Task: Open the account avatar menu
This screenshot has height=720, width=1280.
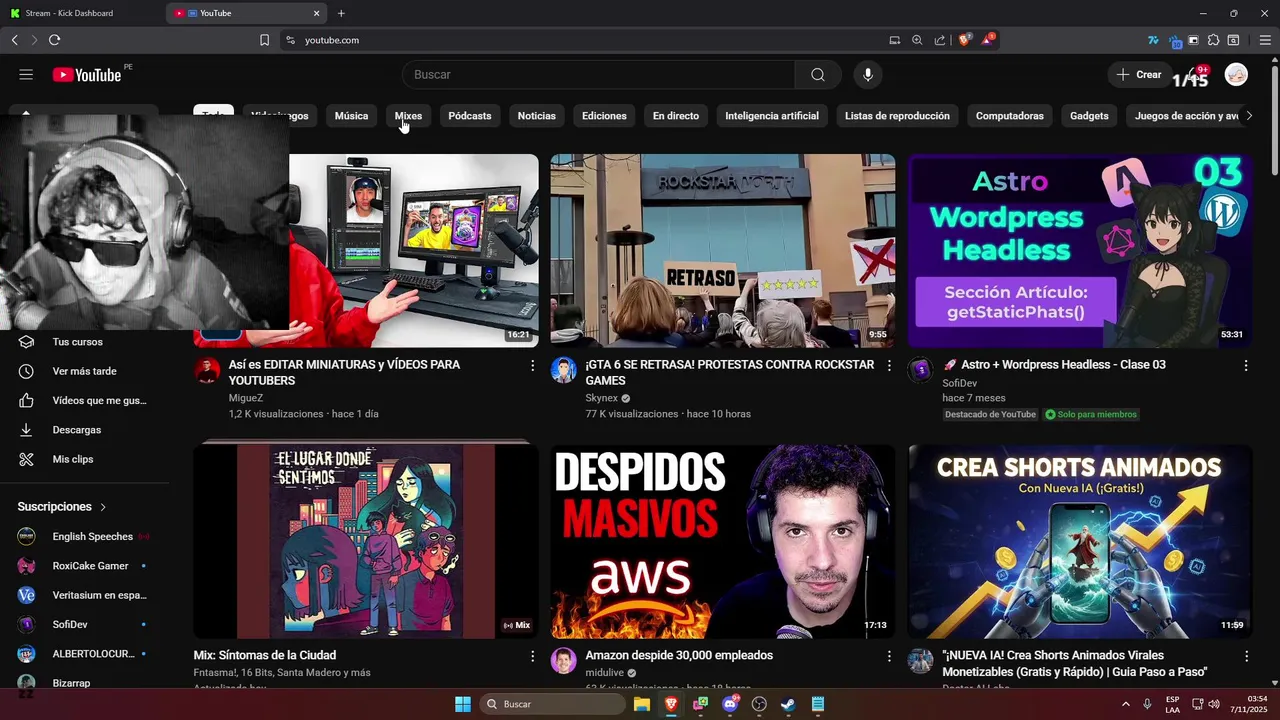Action: tap(1237, 75)
